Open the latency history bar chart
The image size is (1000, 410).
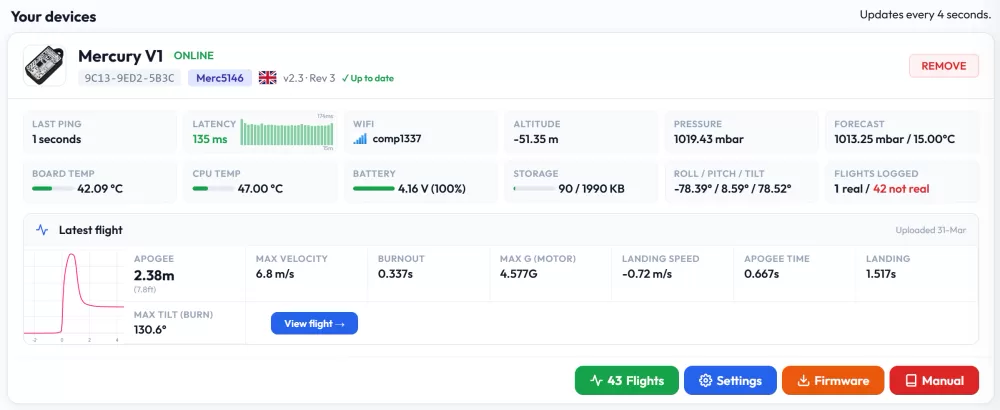pyautogui.click(x=287, y=133)
